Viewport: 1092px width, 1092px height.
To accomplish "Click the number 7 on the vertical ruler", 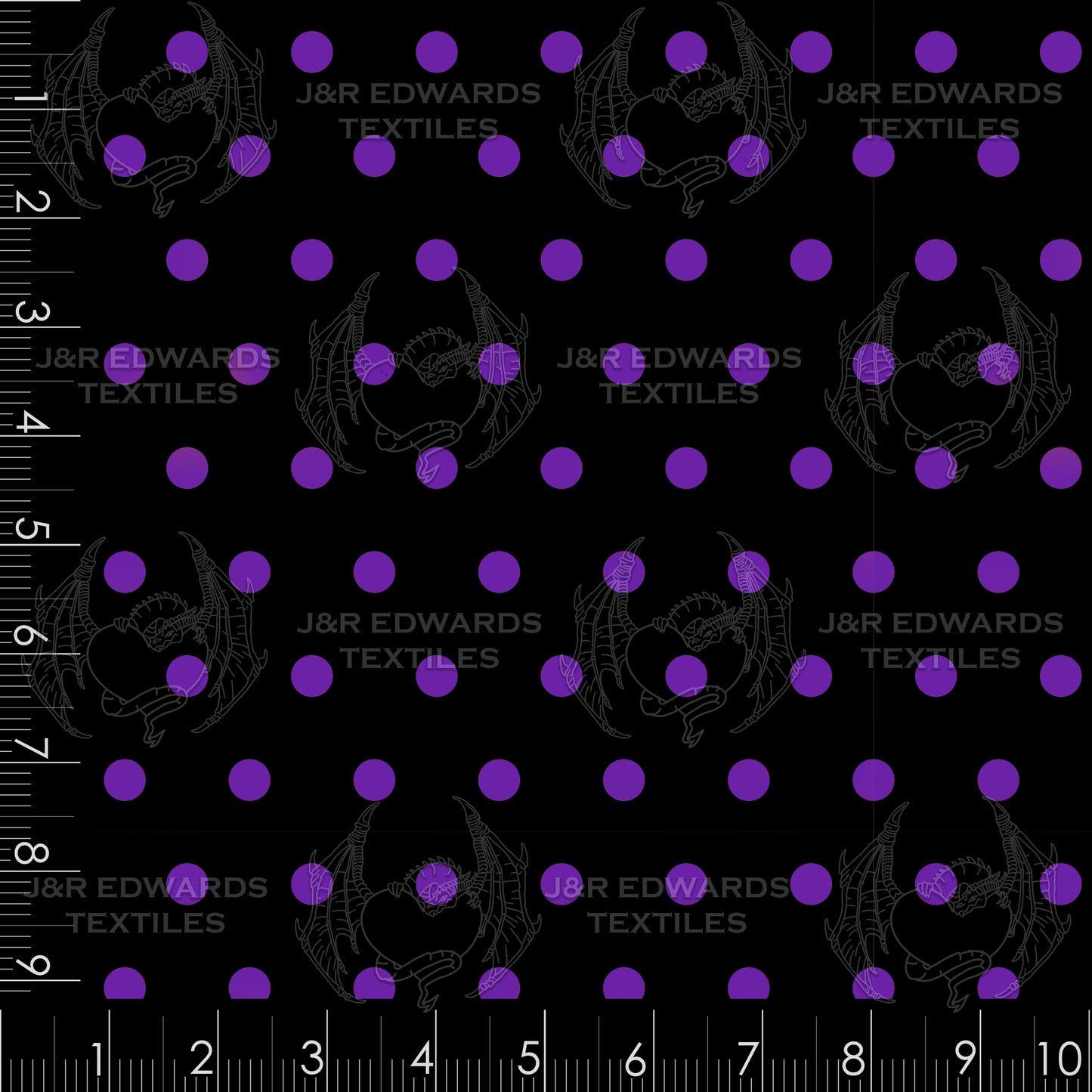I will (33, 747).
